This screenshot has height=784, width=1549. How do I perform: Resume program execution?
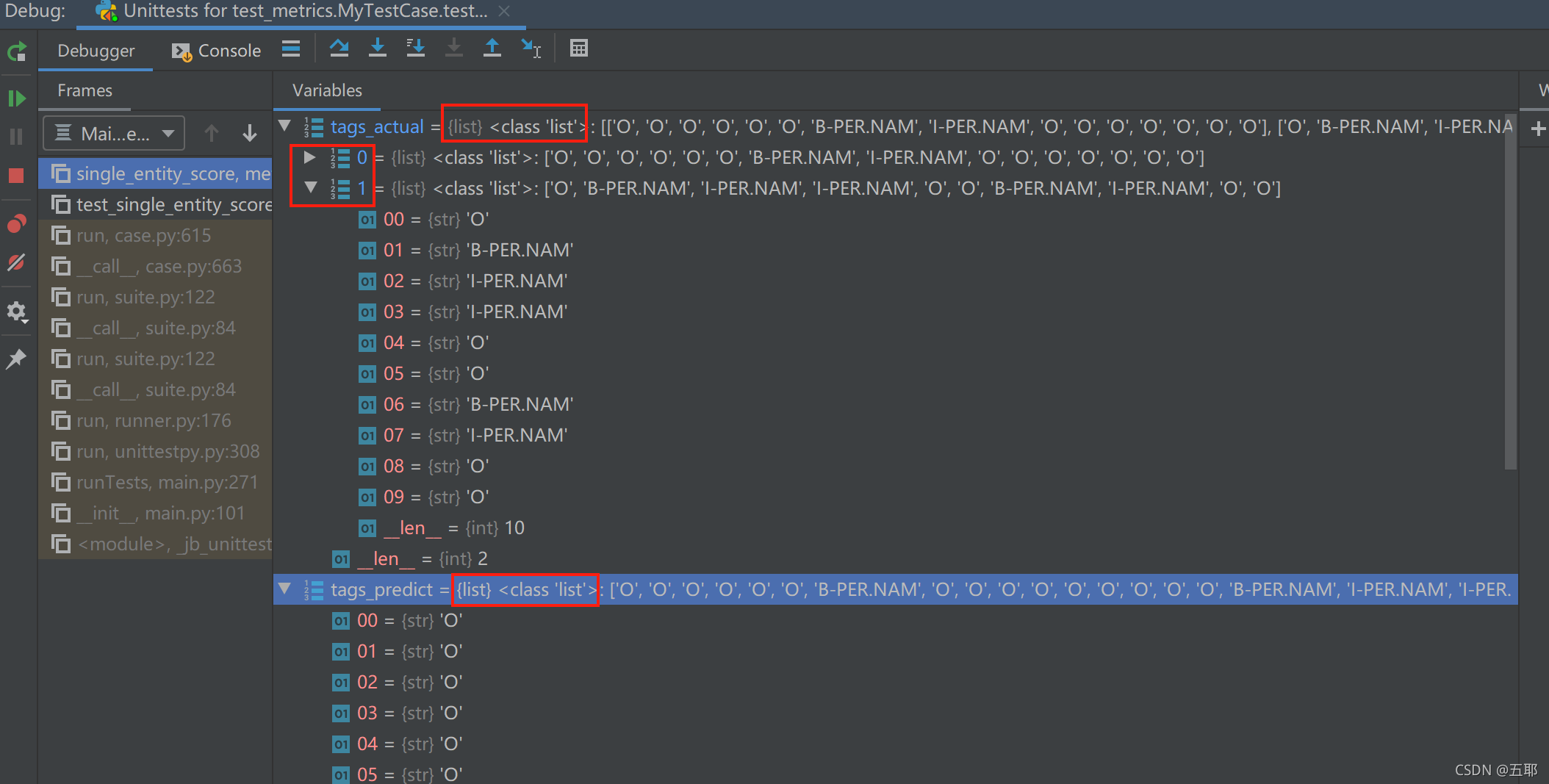click(x=17, y=98)
